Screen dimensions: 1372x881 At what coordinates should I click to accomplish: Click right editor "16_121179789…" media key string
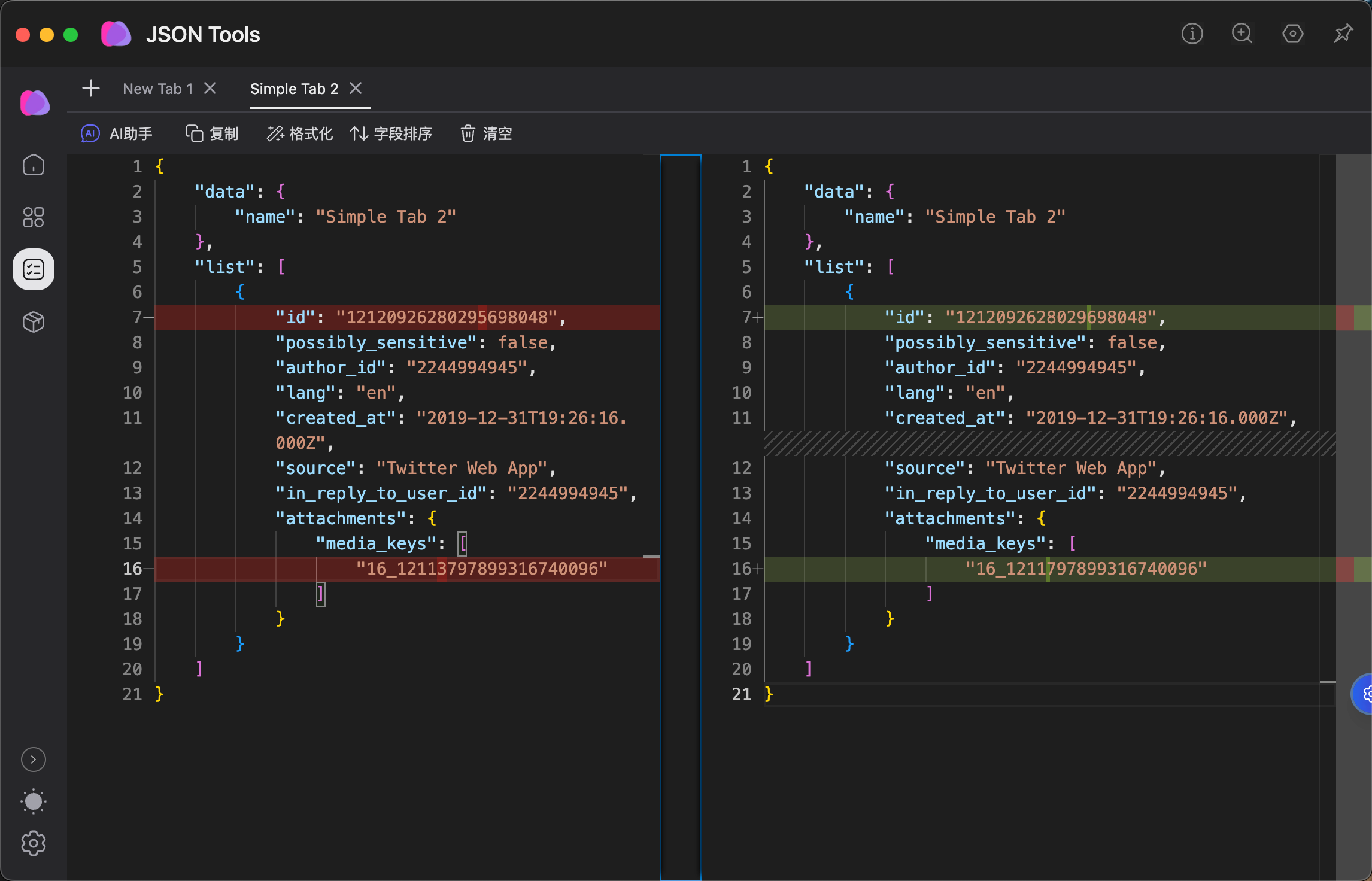[x=1086, y=569]
